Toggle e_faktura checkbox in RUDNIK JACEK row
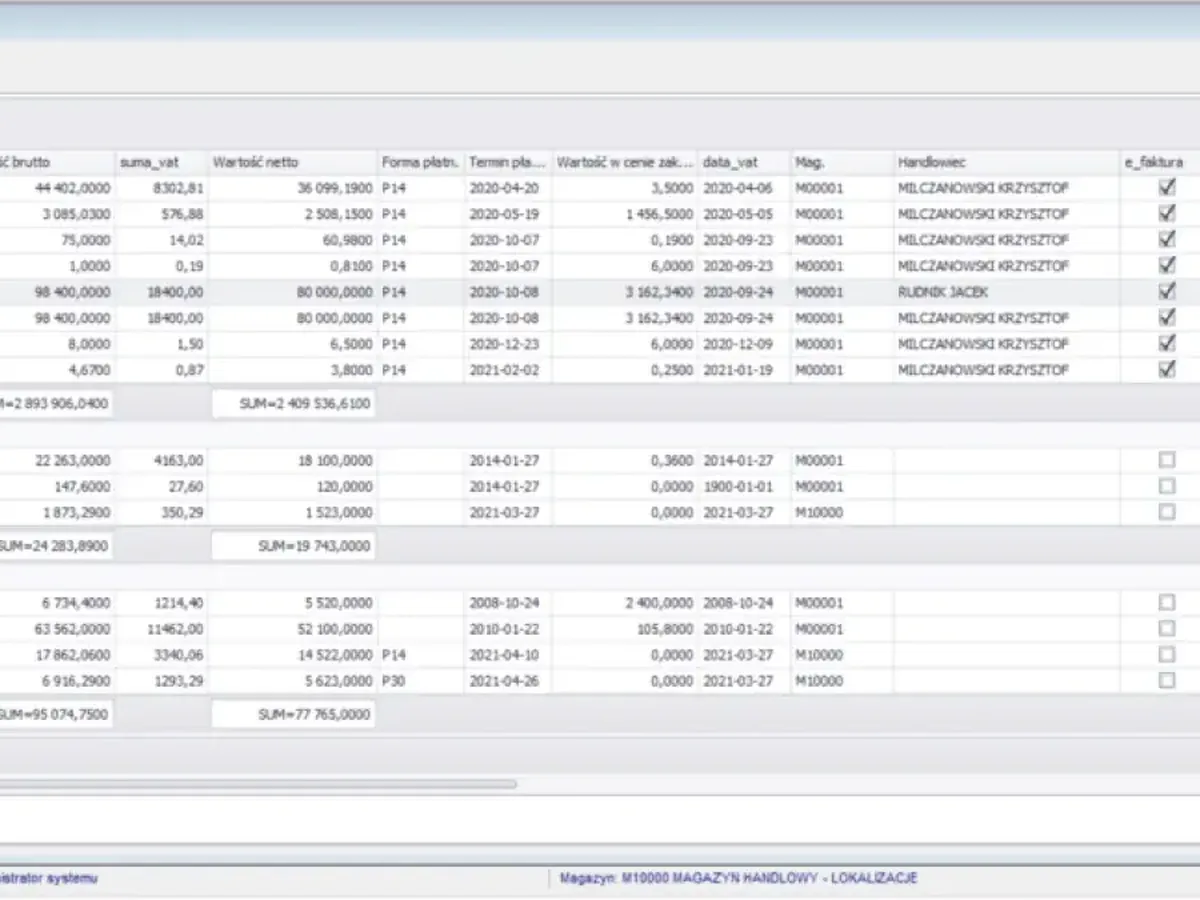1200x900 pixels. (x=1166, y=291)
